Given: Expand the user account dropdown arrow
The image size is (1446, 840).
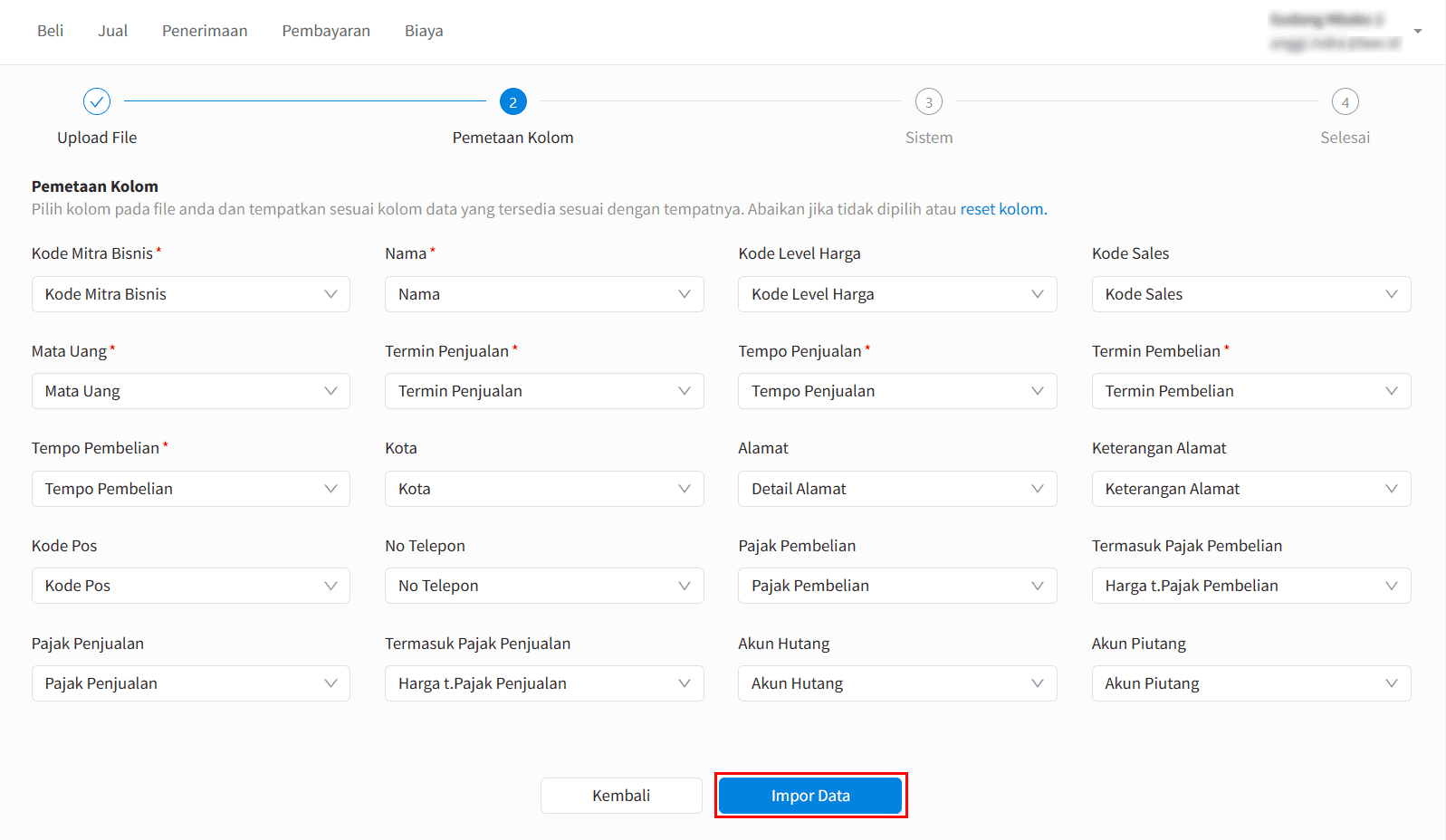Looking at the screenshot, I should (1418, 31).
